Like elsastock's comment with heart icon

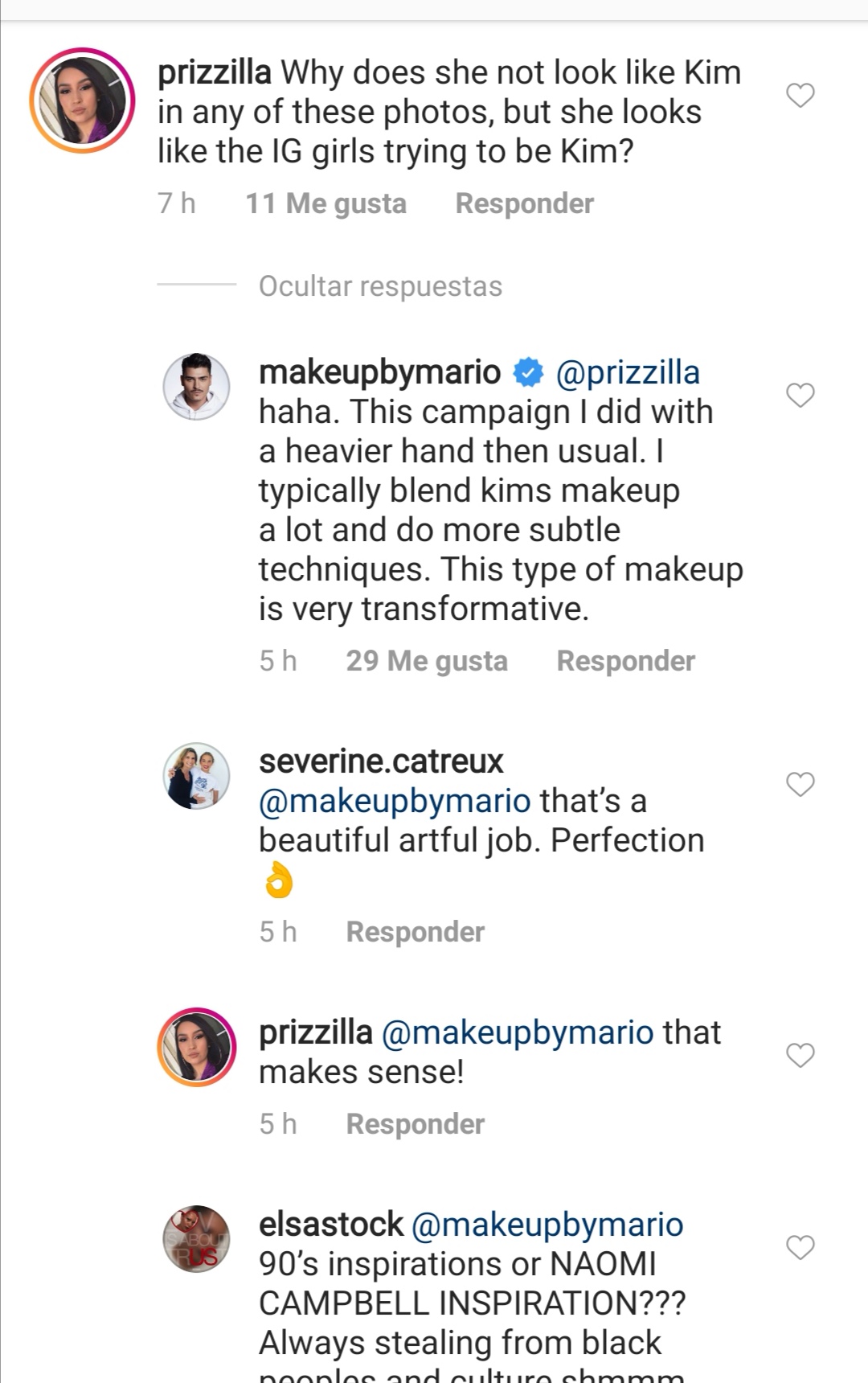[x=800, y=1247]
